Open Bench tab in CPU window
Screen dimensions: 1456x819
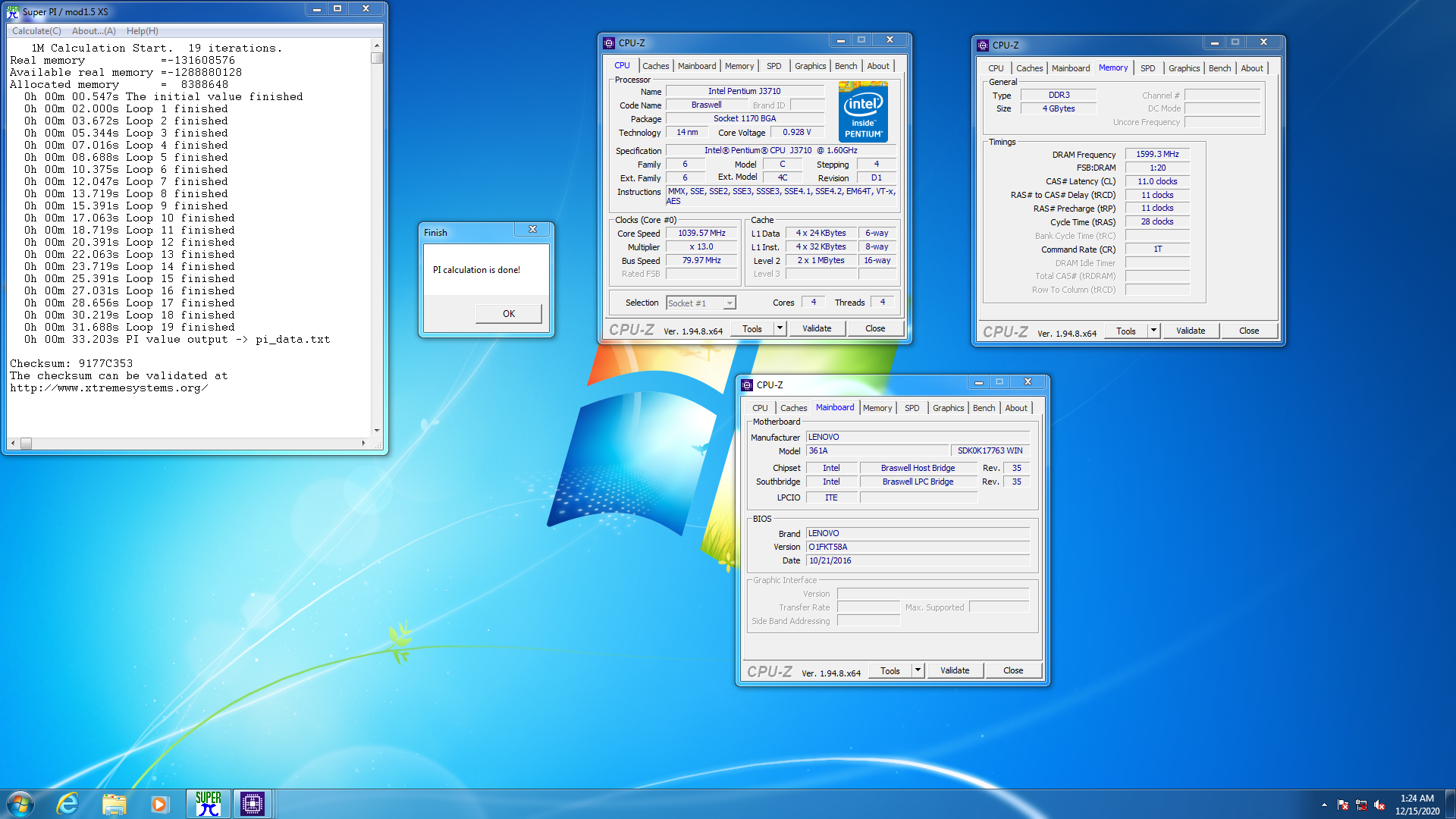(x=846, y=66)
